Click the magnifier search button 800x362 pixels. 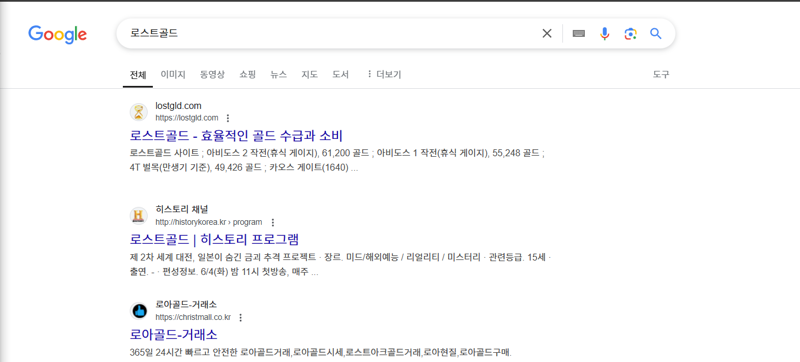click(656, 34)
